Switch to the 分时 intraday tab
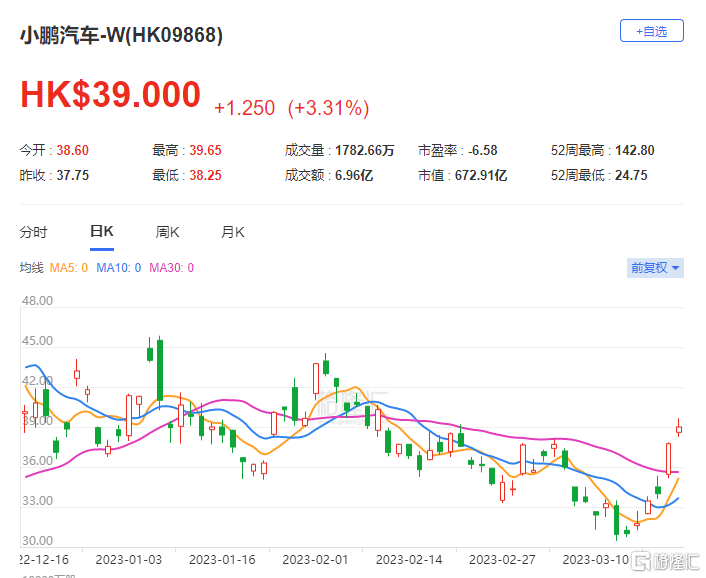This screenshot has width=706, height=578. pos(33,232)
